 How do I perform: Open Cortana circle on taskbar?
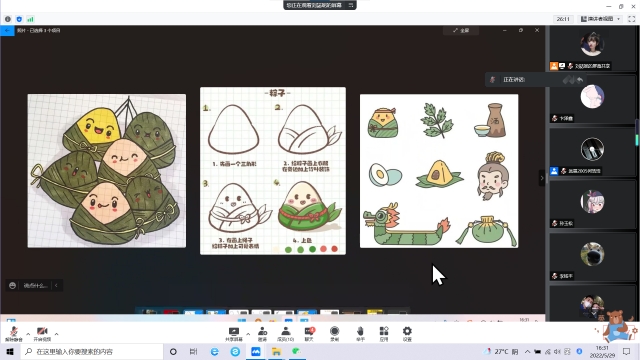point(173,351)
